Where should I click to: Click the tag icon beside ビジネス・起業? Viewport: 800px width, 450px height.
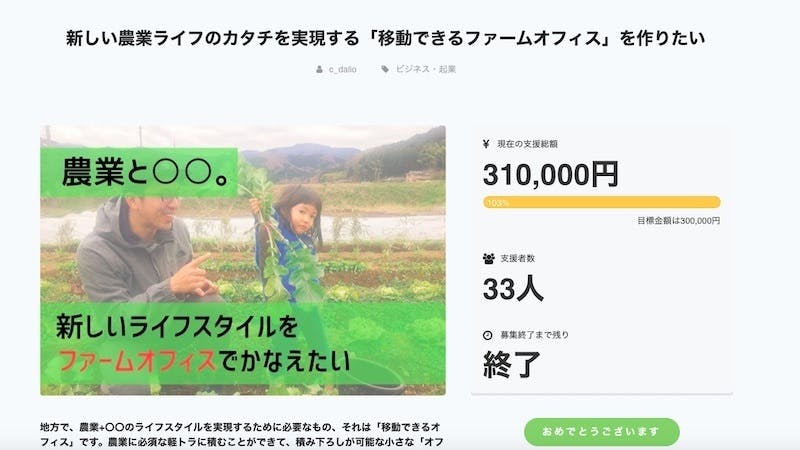click(385, 70)
